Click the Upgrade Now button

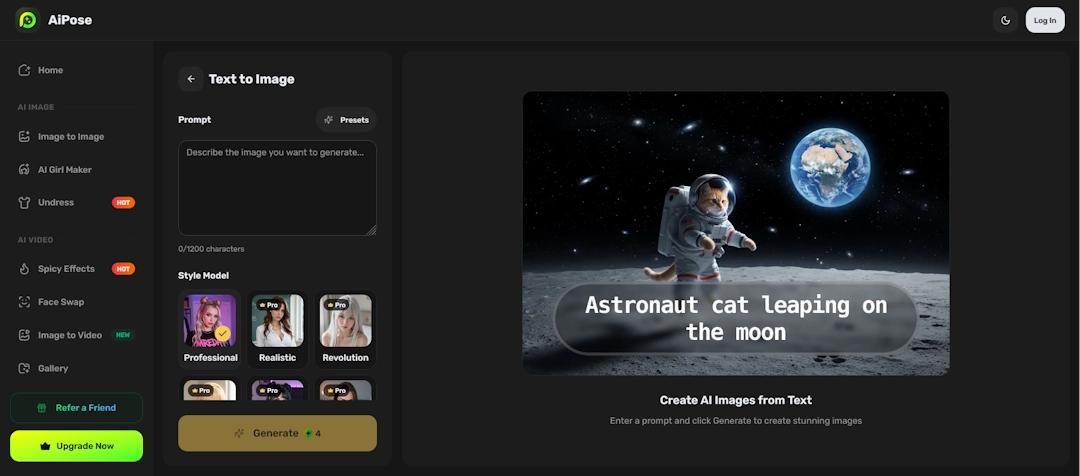[76, 446]
